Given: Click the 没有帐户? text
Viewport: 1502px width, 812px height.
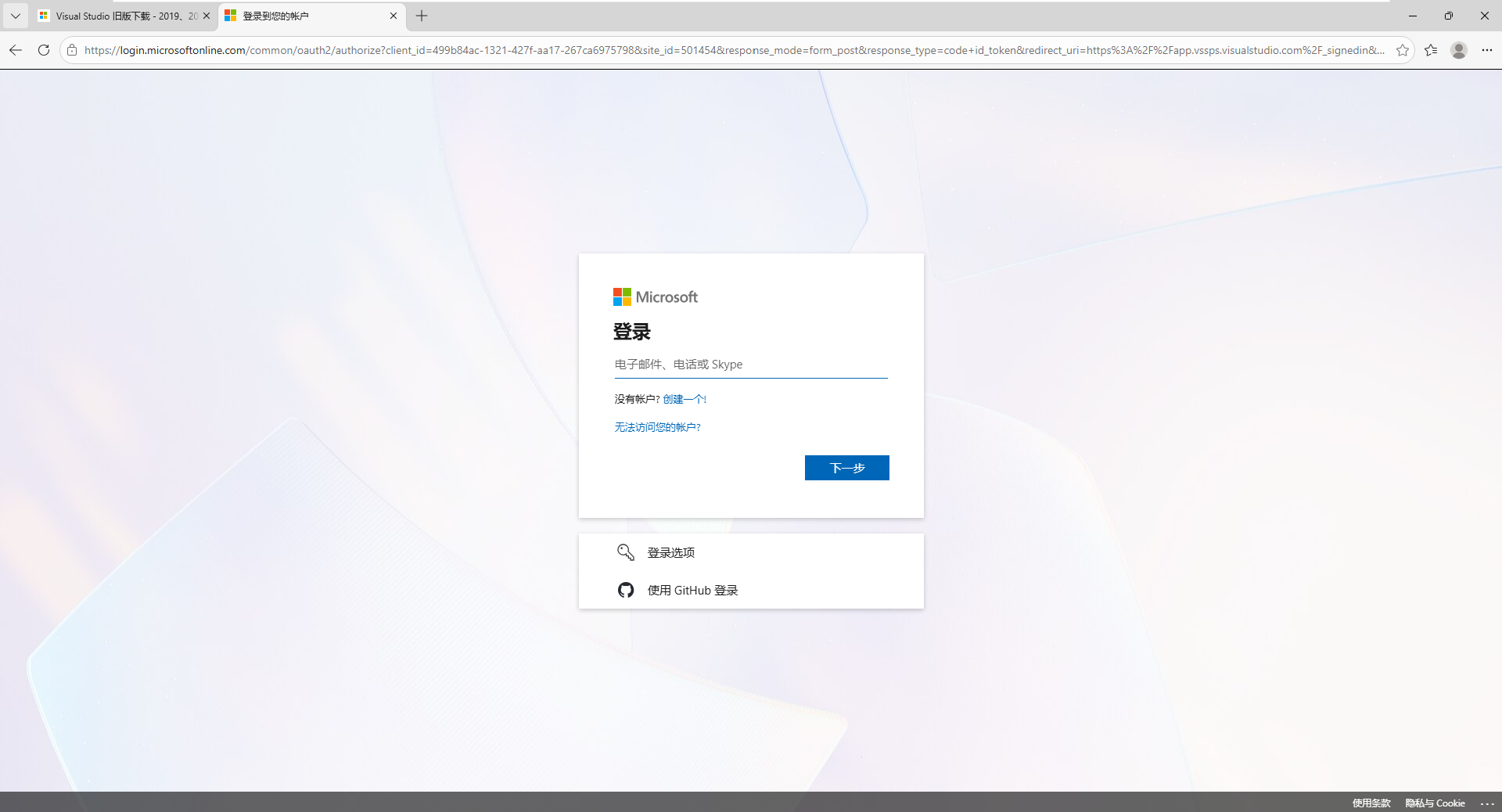Looking at the screenshot, I should [637, 399].
